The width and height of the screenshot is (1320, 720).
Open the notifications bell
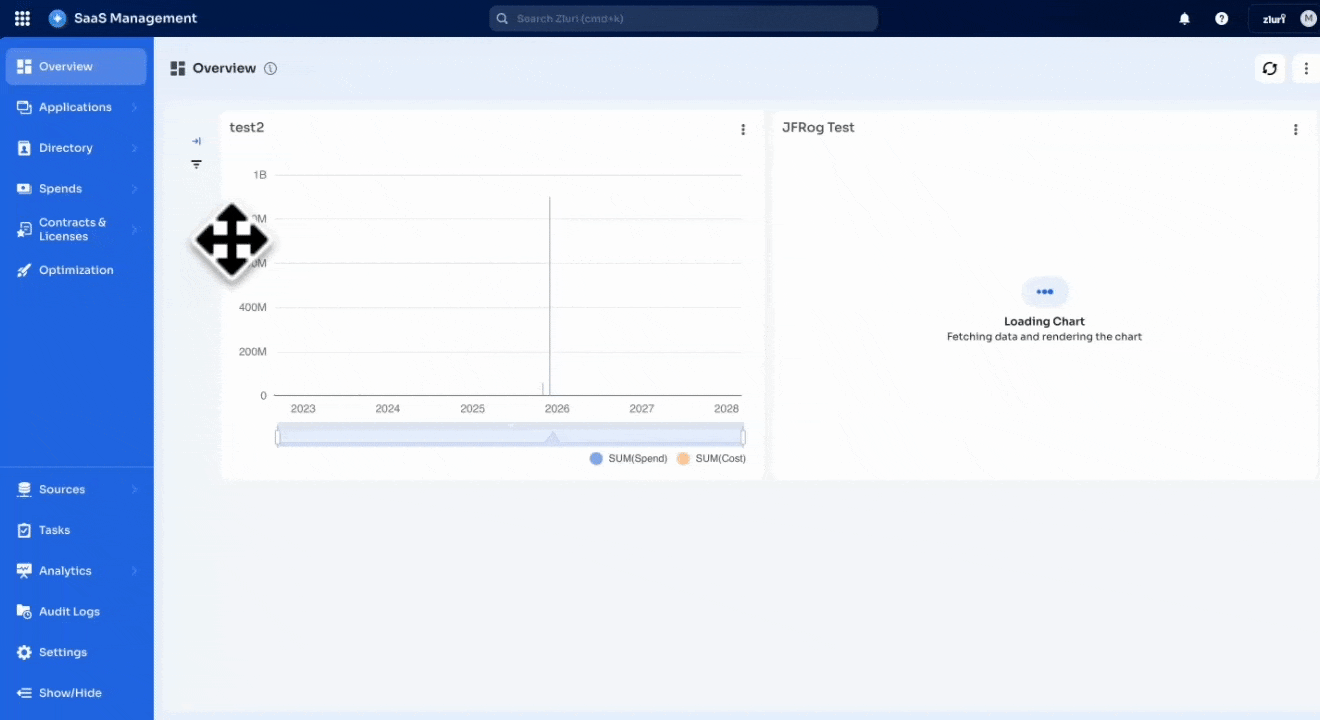point(1184,18)
